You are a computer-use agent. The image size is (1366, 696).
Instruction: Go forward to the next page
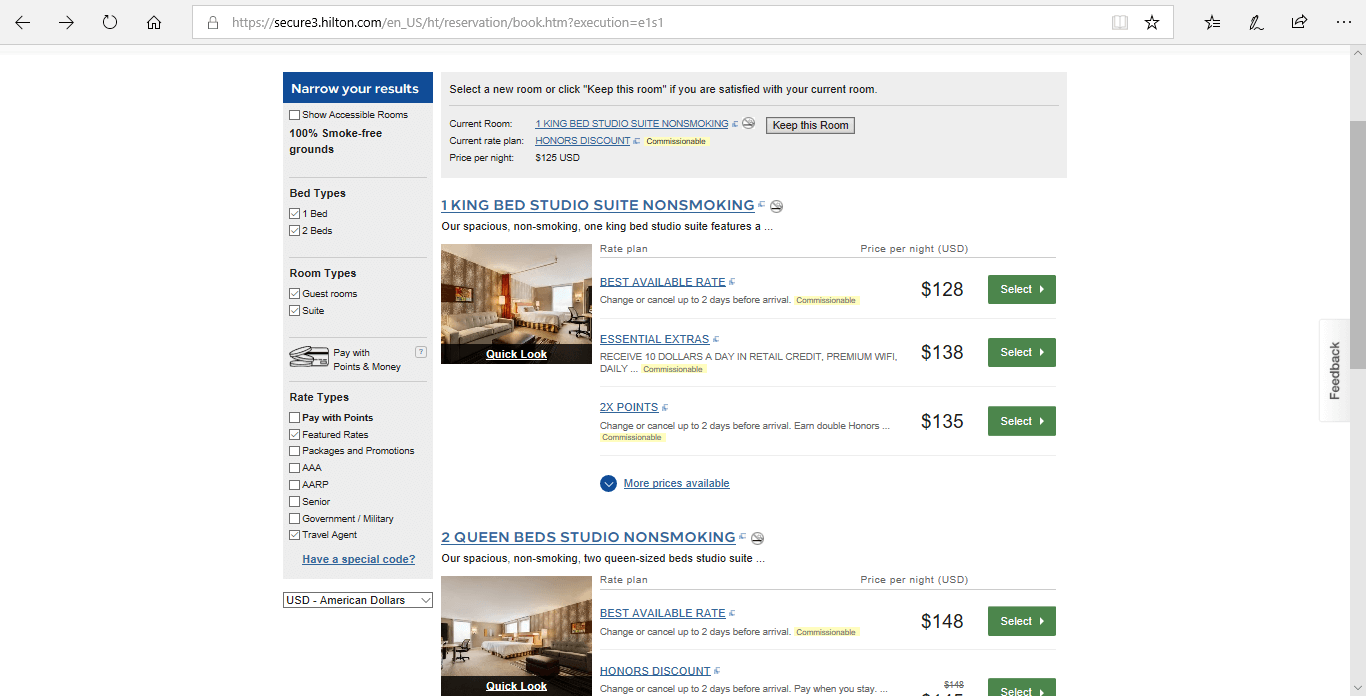66,22
